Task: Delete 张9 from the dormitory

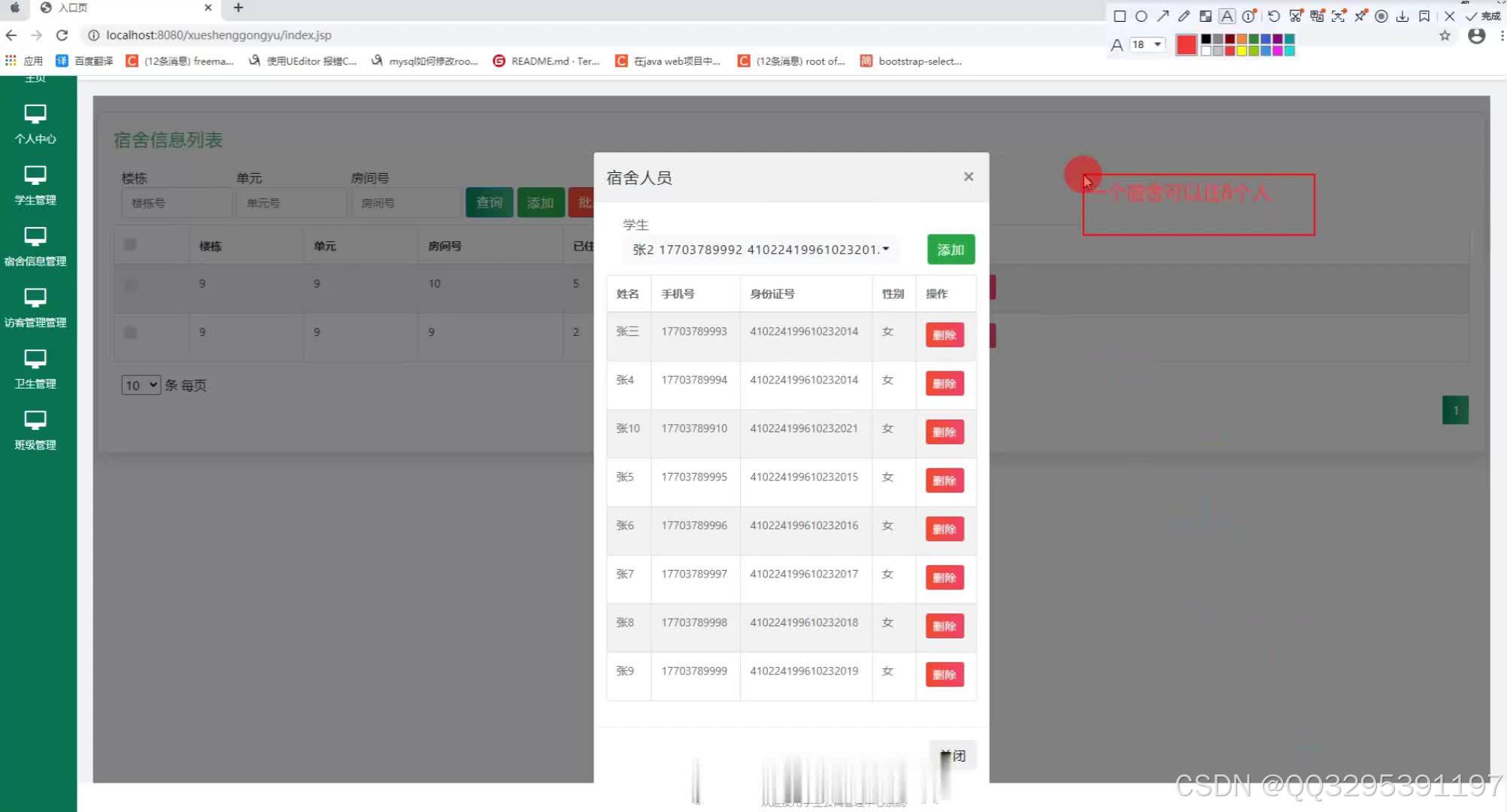Action: click(945, 674)
